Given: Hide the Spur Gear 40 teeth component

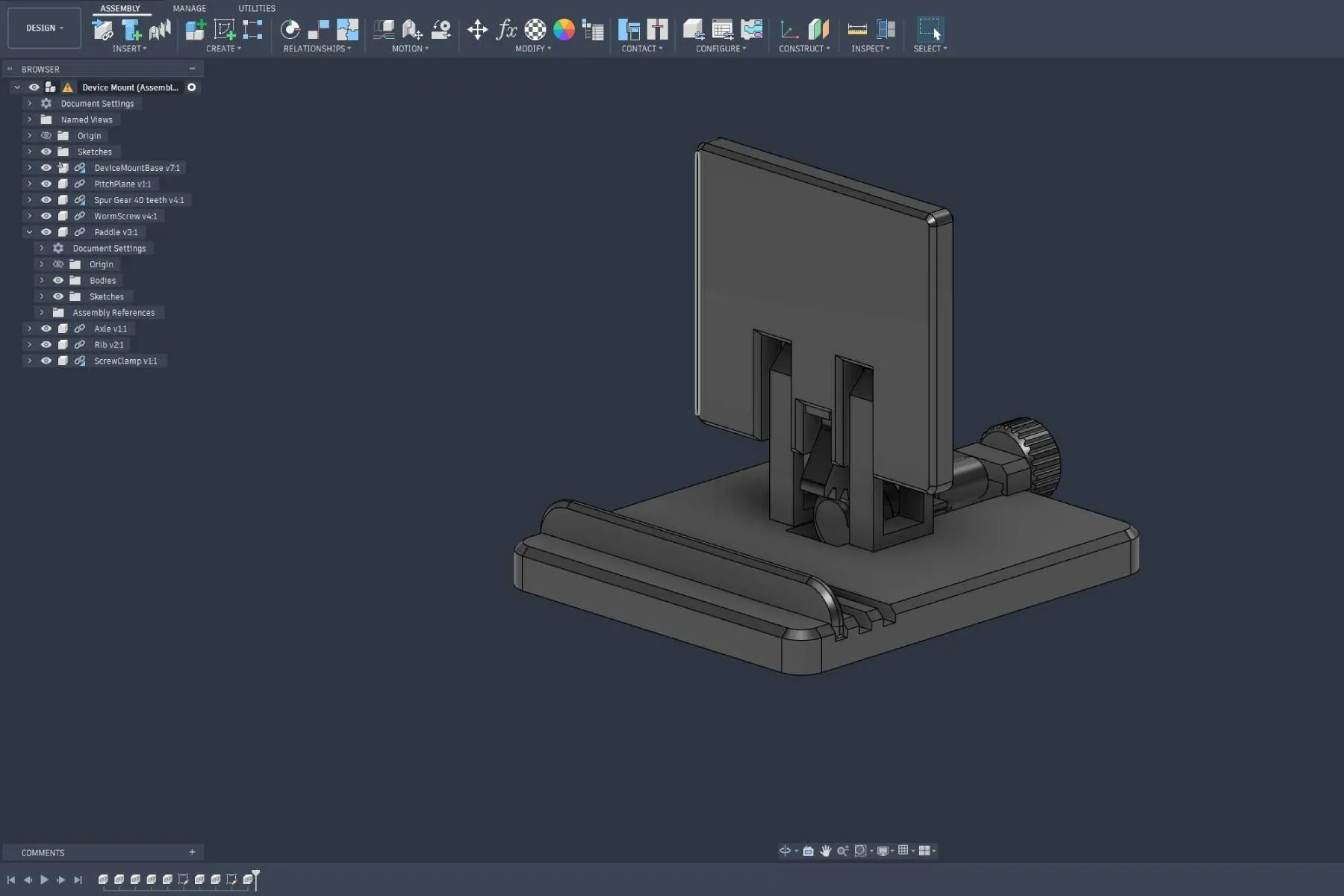Looking at the screenshot, I should 46,200.
